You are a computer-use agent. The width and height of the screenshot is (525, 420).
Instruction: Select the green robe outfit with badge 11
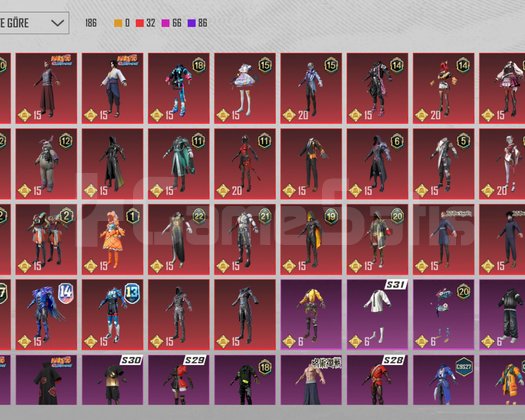(x=179, y=164)
